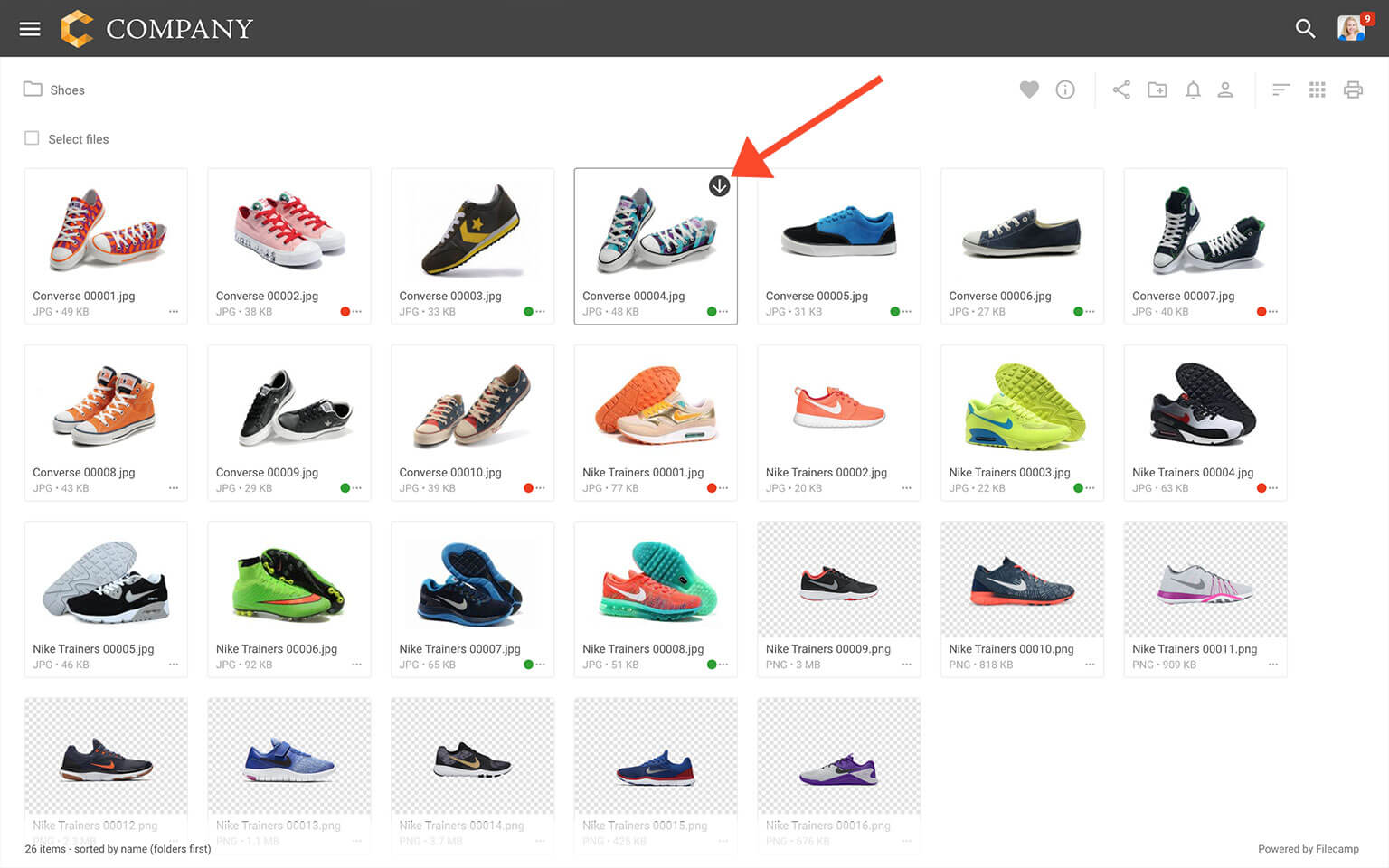This screenshot has height=868, width=1389.
Task: Click the print icon
Action: click(1353, 90)
